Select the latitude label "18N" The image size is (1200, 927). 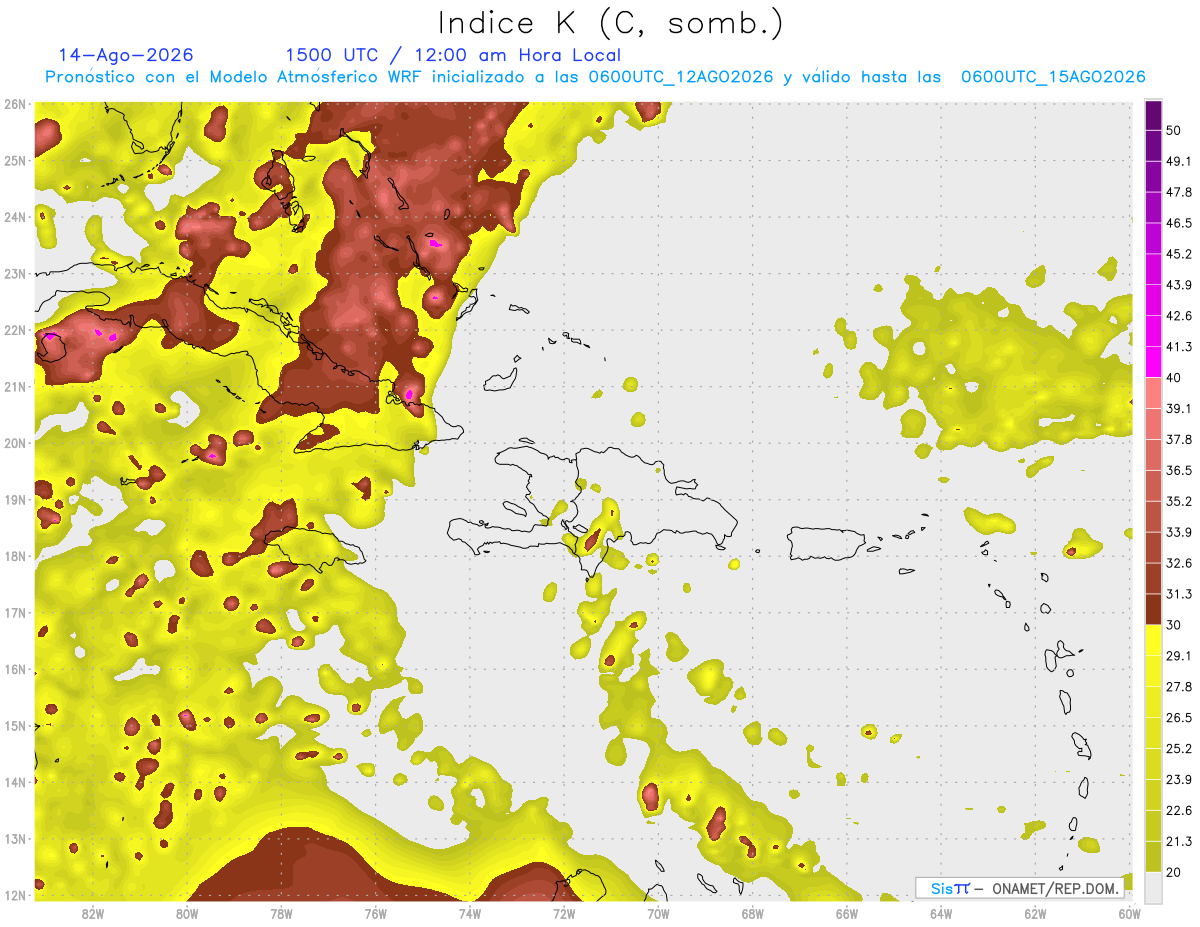pyautogui.click(x=15, y=556)
